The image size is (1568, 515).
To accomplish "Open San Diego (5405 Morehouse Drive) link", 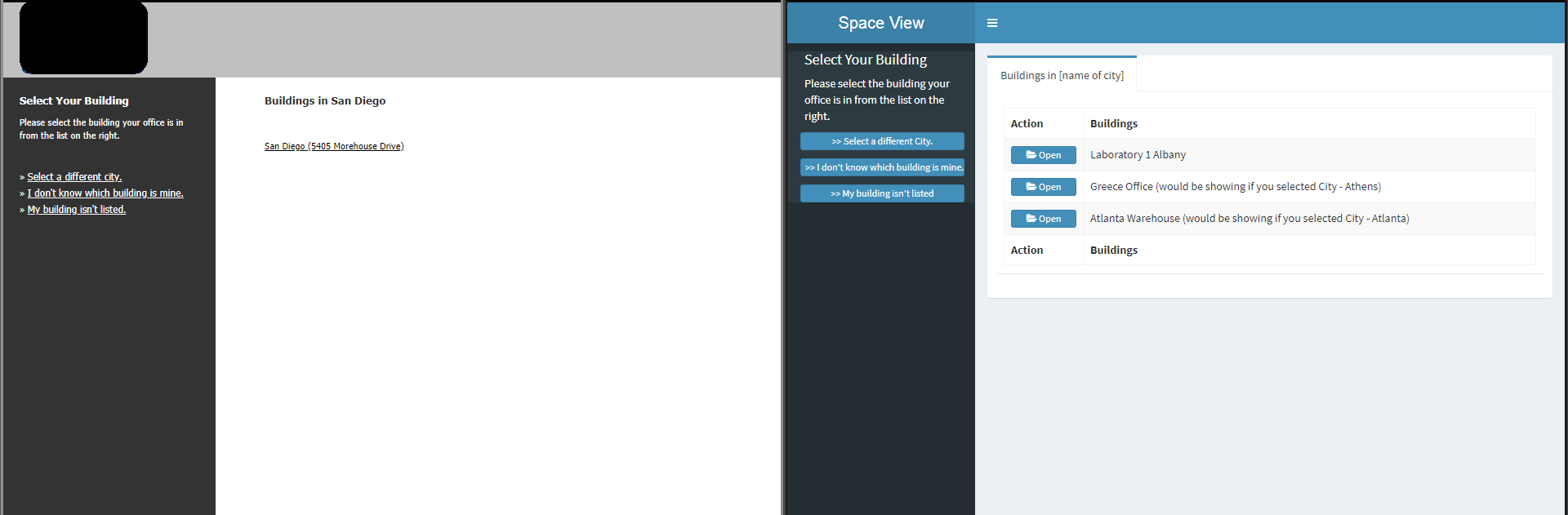I will click(334, 146).
